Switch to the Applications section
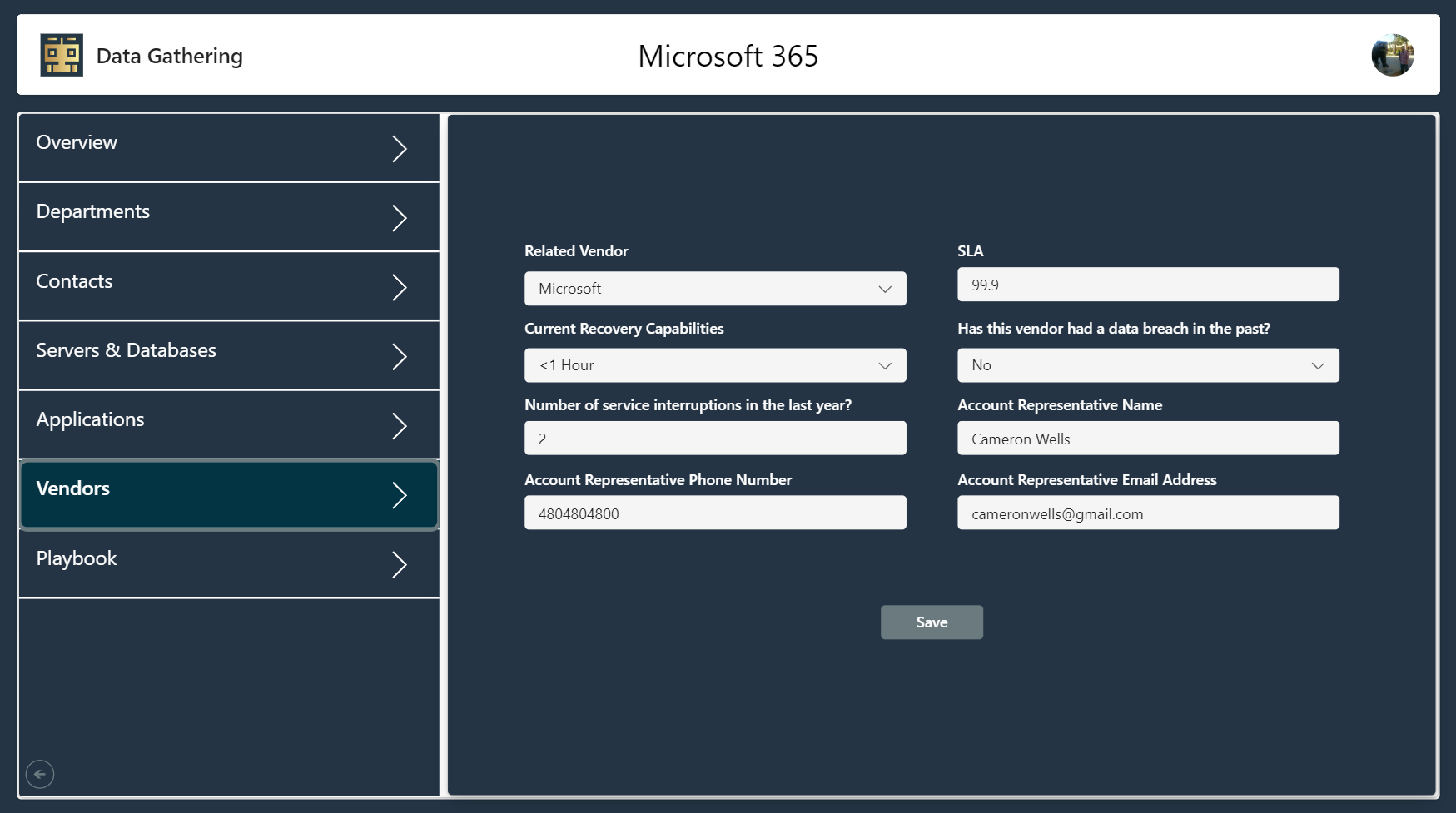 point(229,424)
